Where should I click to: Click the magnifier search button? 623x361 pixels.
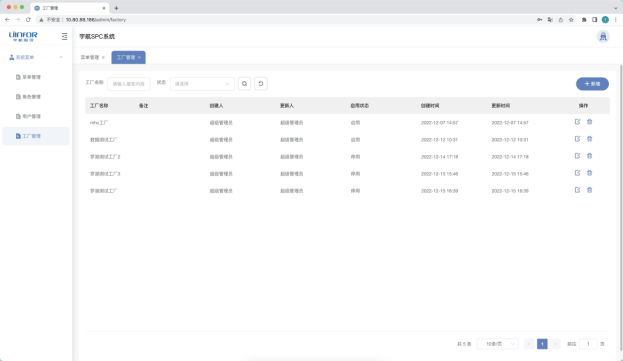tap(244, 84)
